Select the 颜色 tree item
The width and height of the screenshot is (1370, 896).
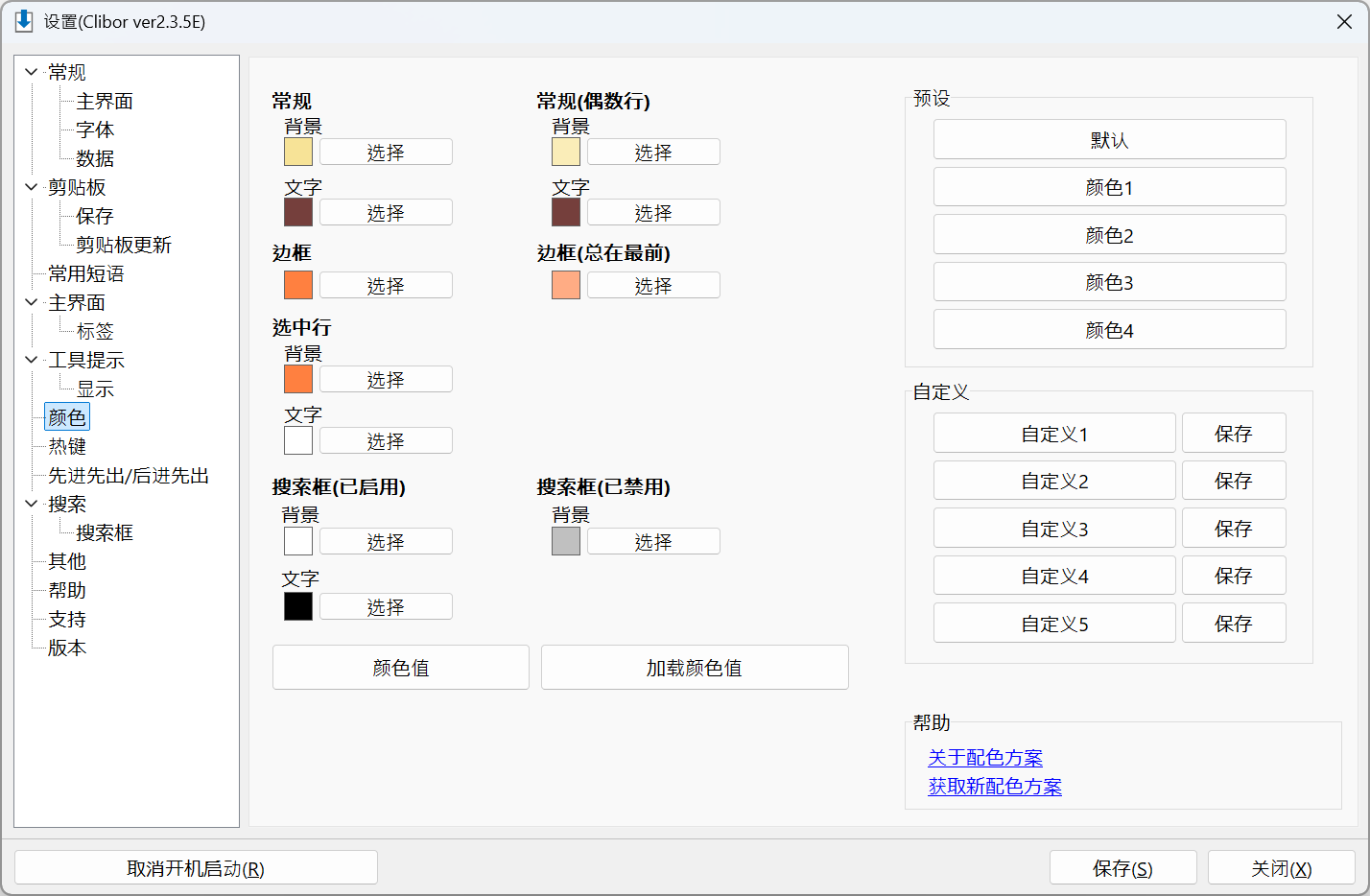tap(67, 417)
